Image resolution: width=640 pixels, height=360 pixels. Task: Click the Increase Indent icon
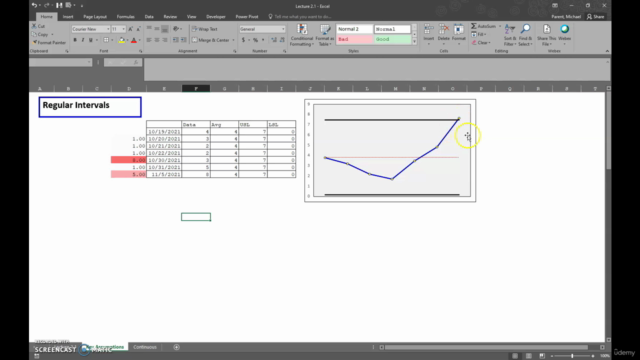(184, 40)
